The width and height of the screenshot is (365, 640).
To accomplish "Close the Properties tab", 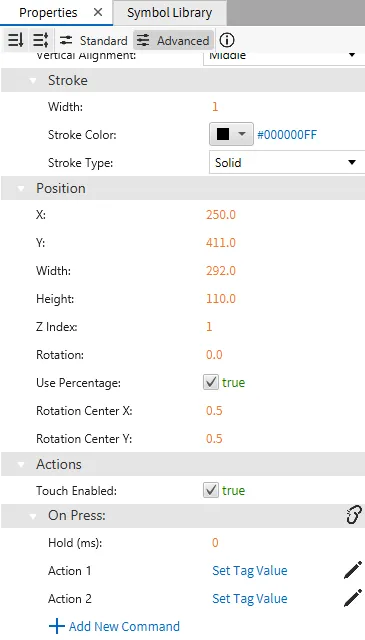I will [x=98, y=13].
